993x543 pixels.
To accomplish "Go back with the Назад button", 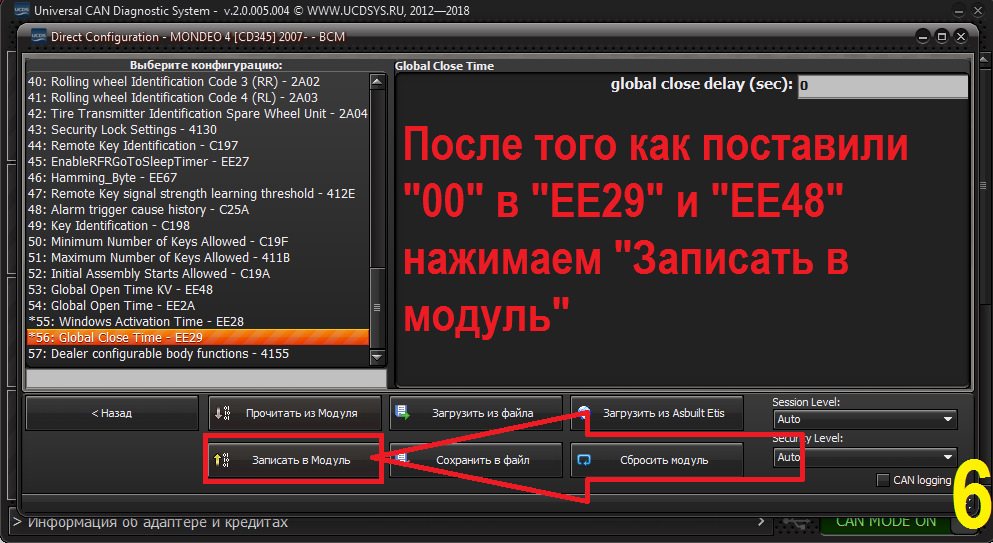I will click(112, 413).
